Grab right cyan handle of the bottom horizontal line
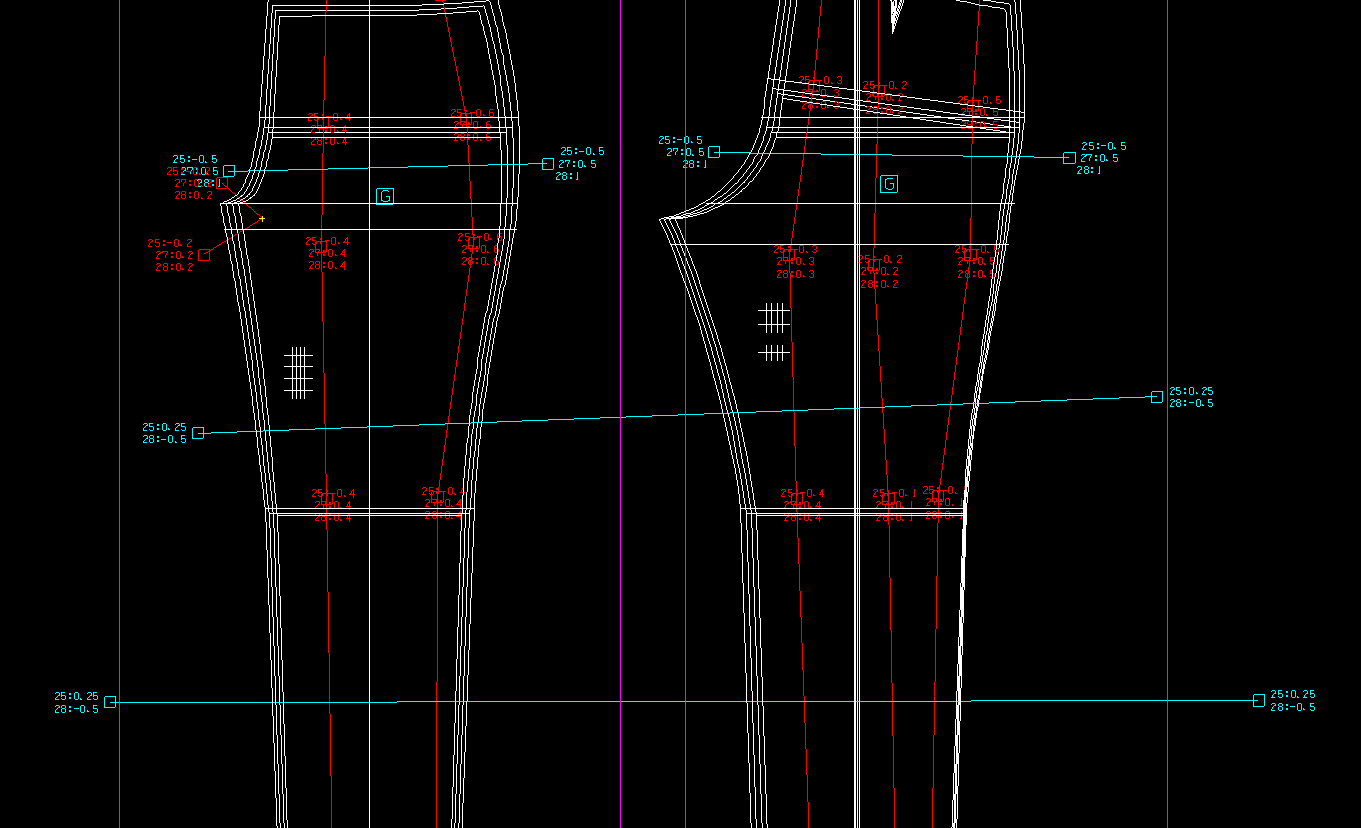 pyautogui.click(x=1259, y=701)
